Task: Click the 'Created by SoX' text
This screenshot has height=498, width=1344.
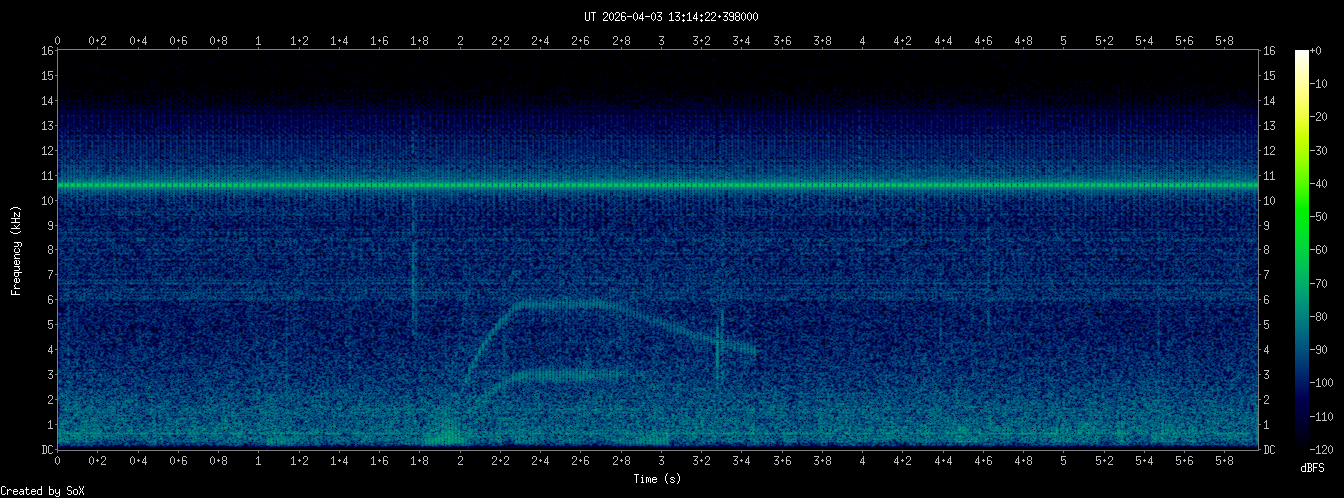Action: tap(43, 490)
